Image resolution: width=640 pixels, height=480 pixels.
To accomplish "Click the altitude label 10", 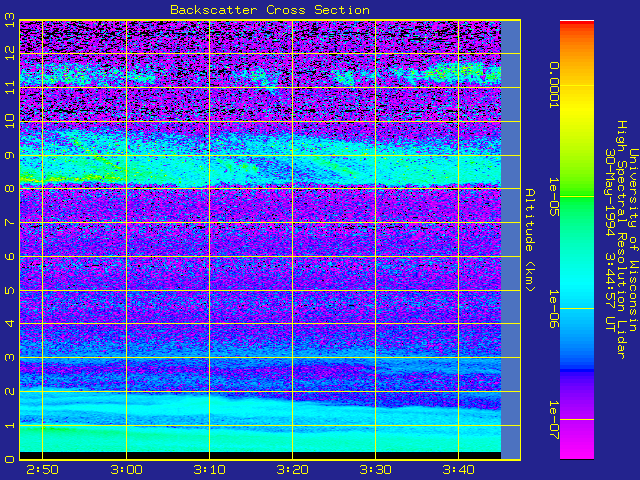I will pyautogui.click(x=10, y=121).
